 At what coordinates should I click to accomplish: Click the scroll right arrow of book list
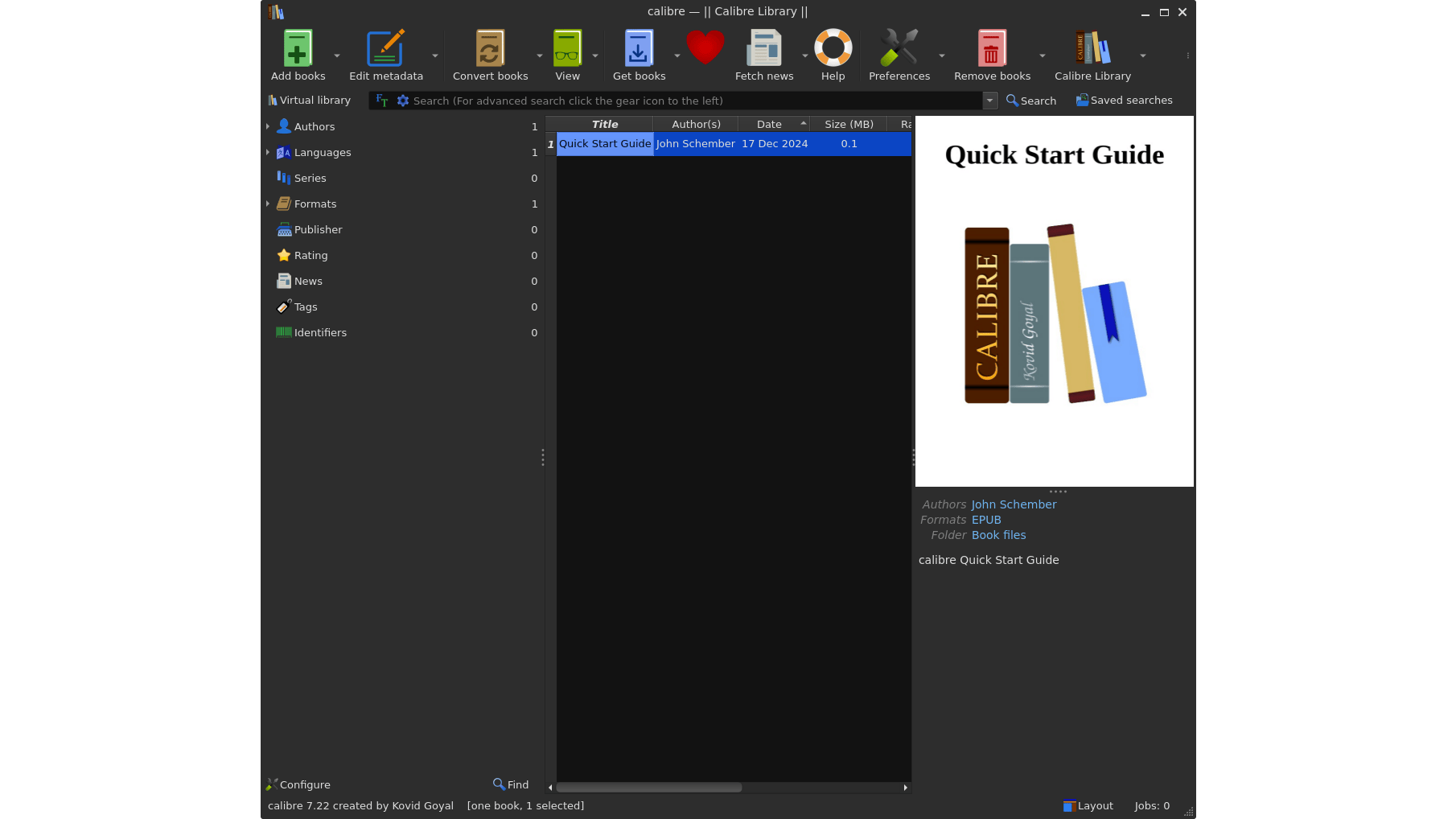[x=906, y=788]
